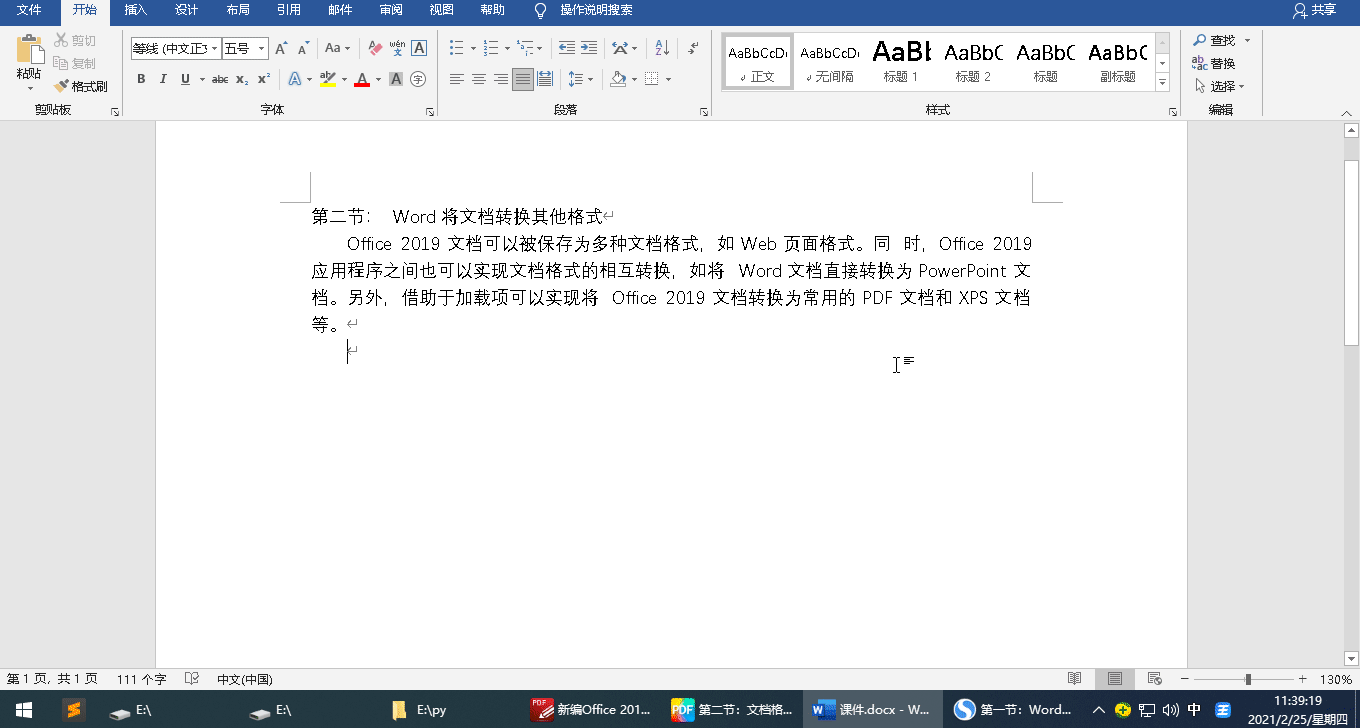Open the Windows Start menu
Screen dimensions: 1360x728
pos(23,710)
